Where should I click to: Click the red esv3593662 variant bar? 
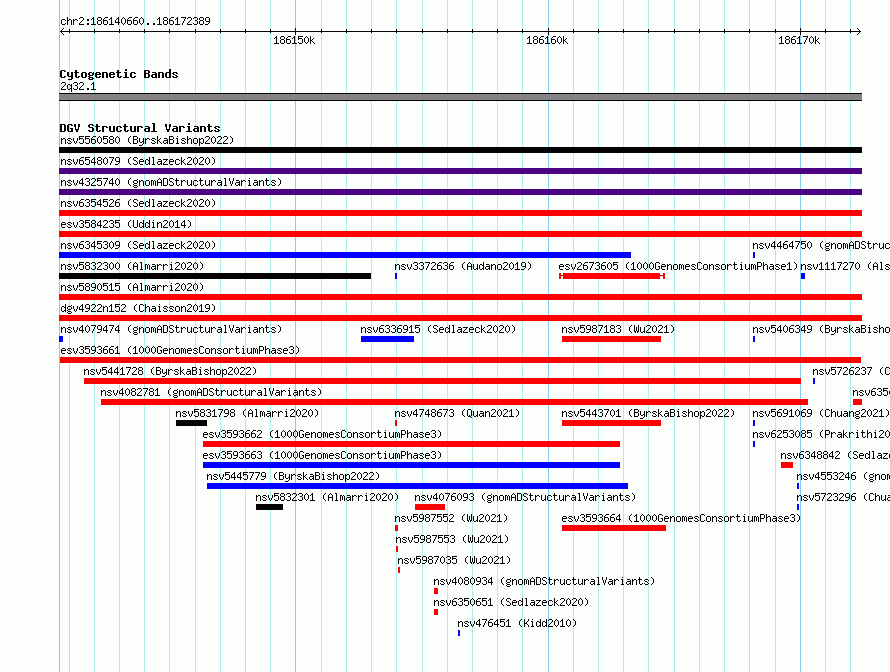(x=412, y=444)
